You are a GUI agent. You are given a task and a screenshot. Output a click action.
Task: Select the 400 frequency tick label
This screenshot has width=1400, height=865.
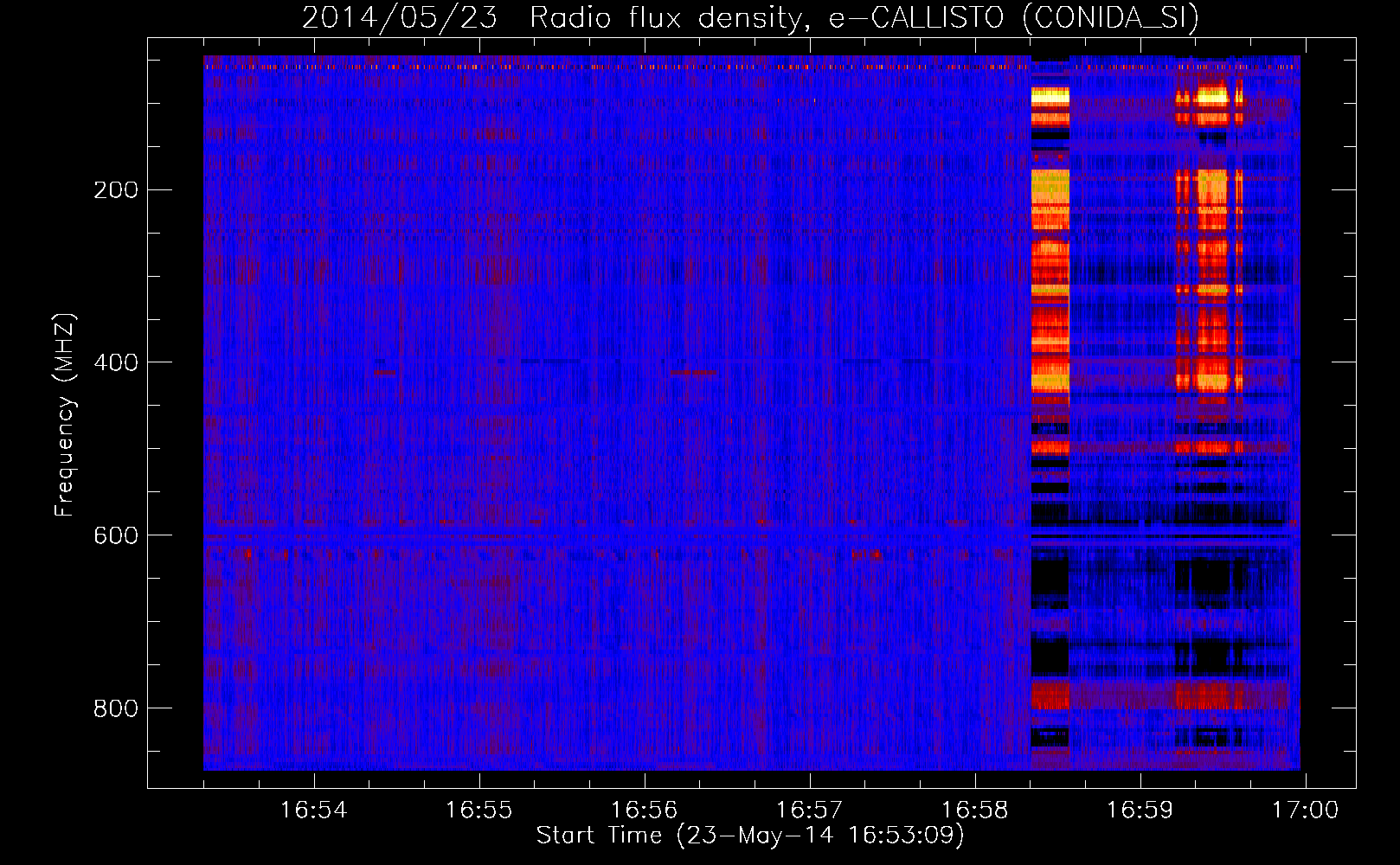pyautogui.click(x=115, y=363)
